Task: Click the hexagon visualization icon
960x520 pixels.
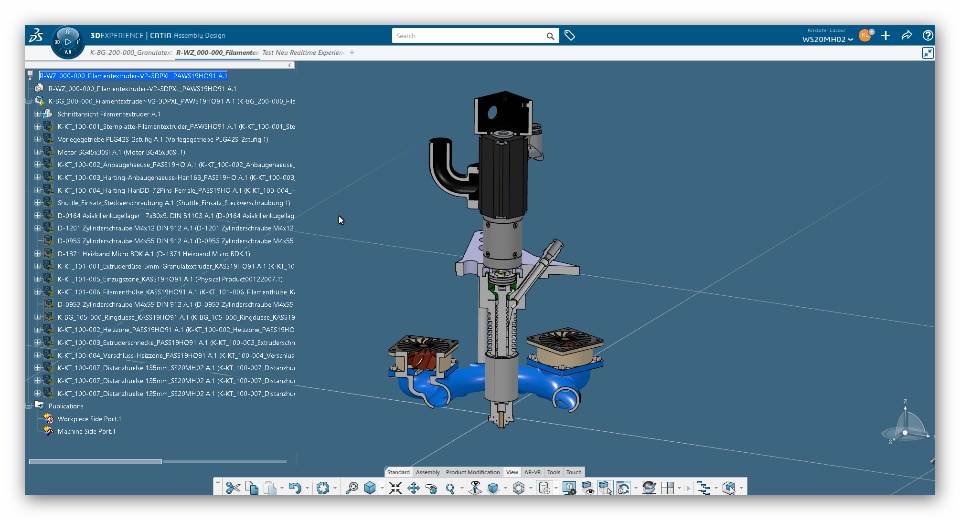Action: coord(519,488)
